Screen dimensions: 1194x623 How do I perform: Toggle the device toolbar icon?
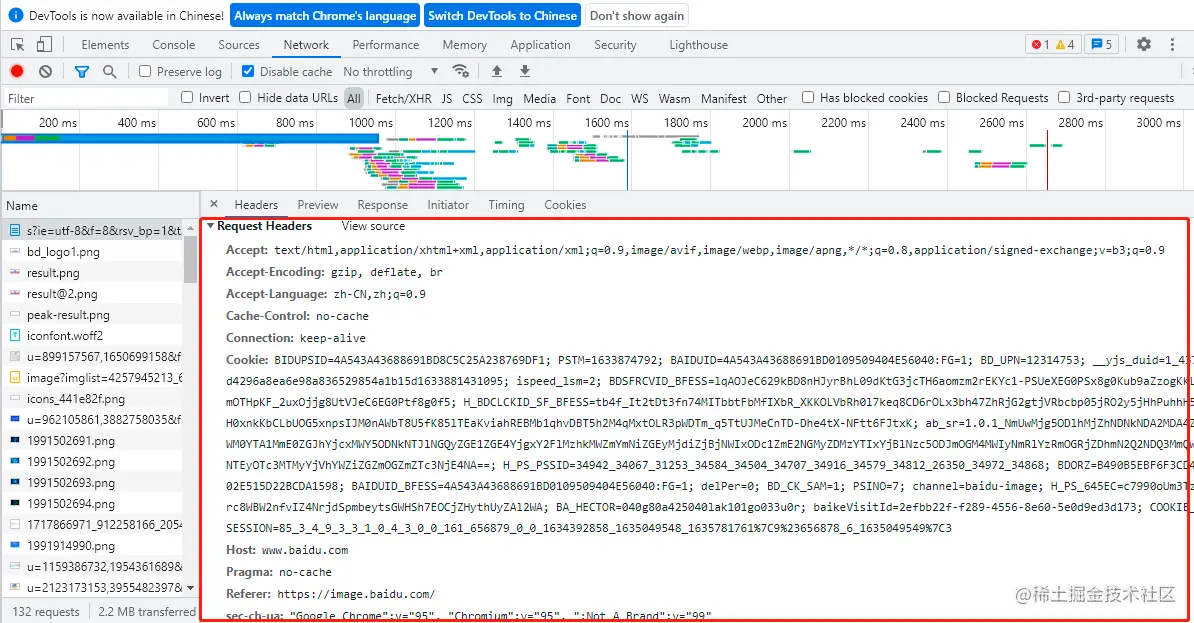pyautogui.click(x=44, y=44)
